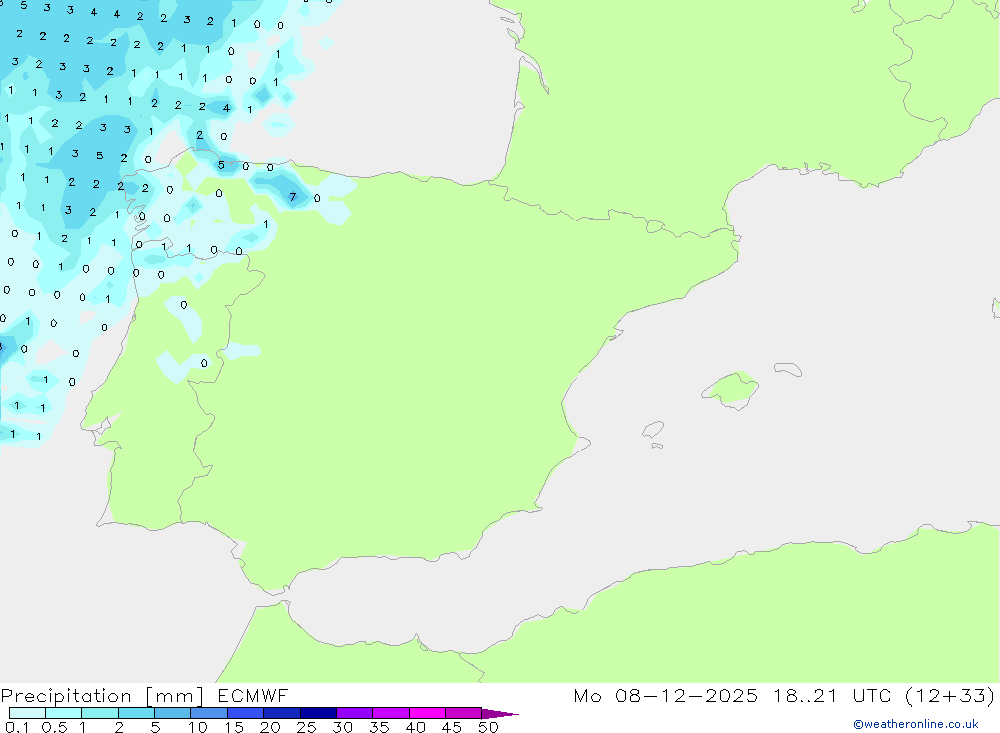
Task: Click the purple over-50 legend arrow tip
Action: [x=500, y=713]
